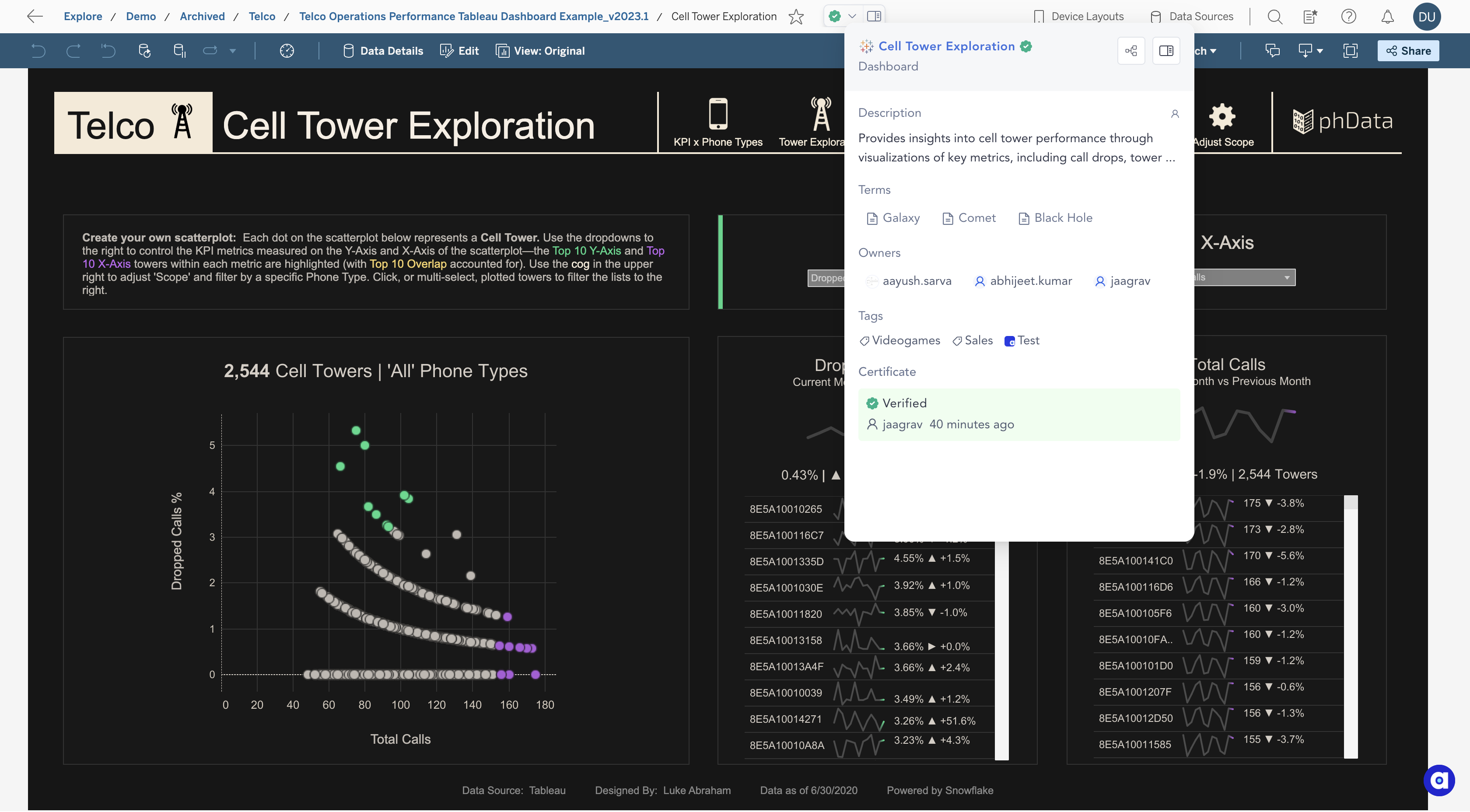
Task: Open the sidebar icon in the popup
Action: [1166, 51]
